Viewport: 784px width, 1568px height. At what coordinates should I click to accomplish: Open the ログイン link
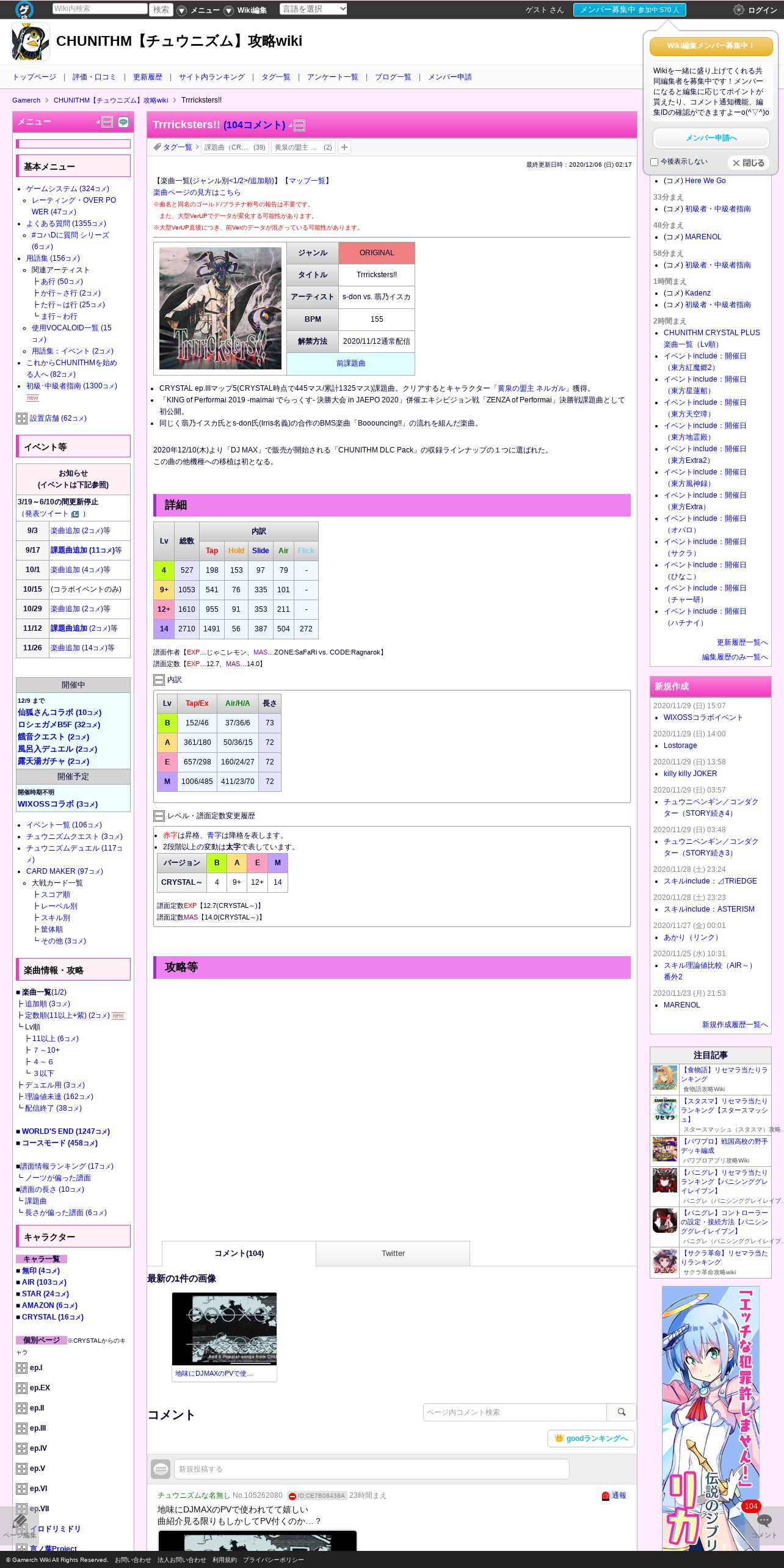[763, 10]
